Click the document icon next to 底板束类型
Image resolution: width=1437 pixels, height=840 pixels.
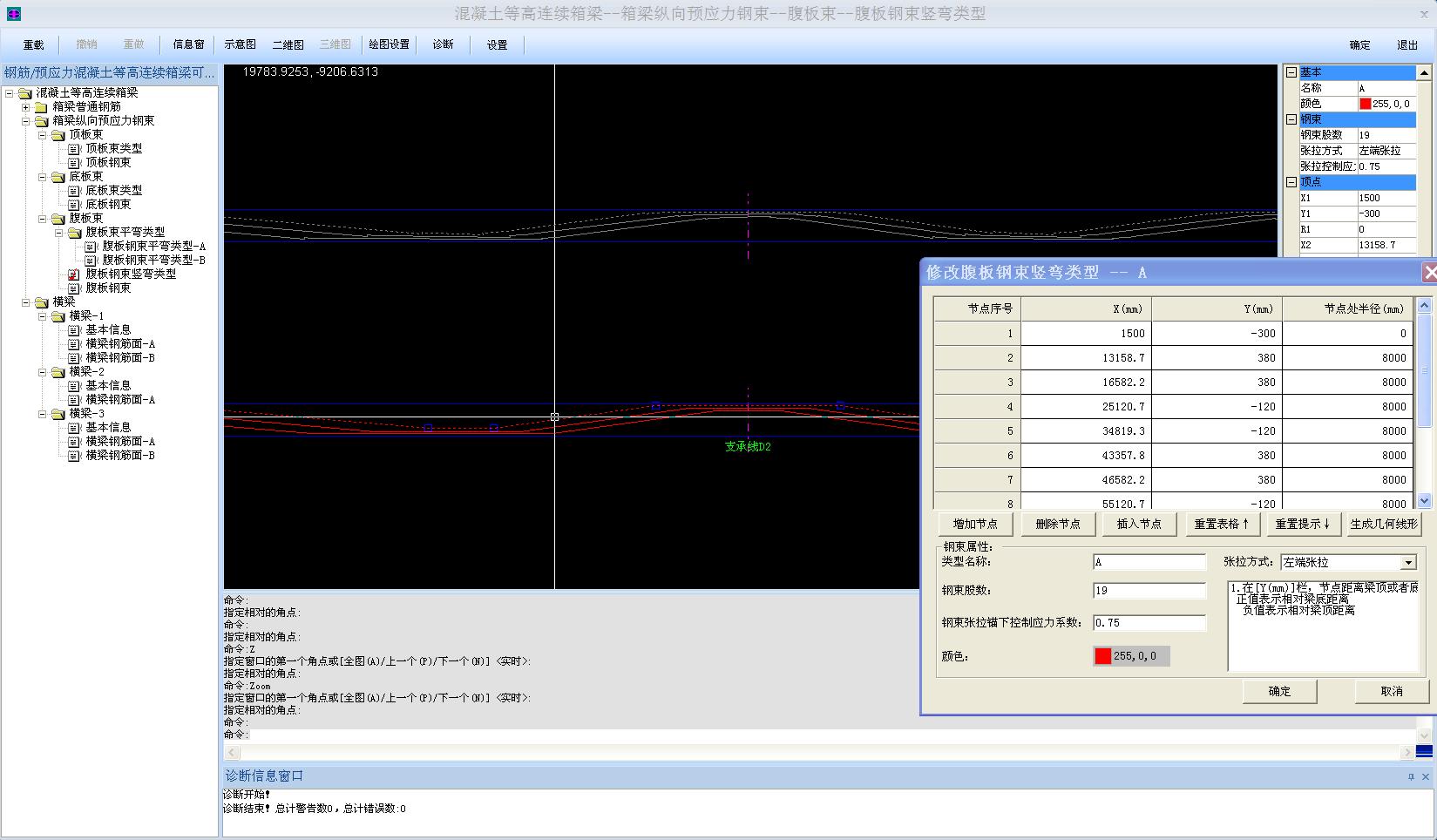[74, 190]
